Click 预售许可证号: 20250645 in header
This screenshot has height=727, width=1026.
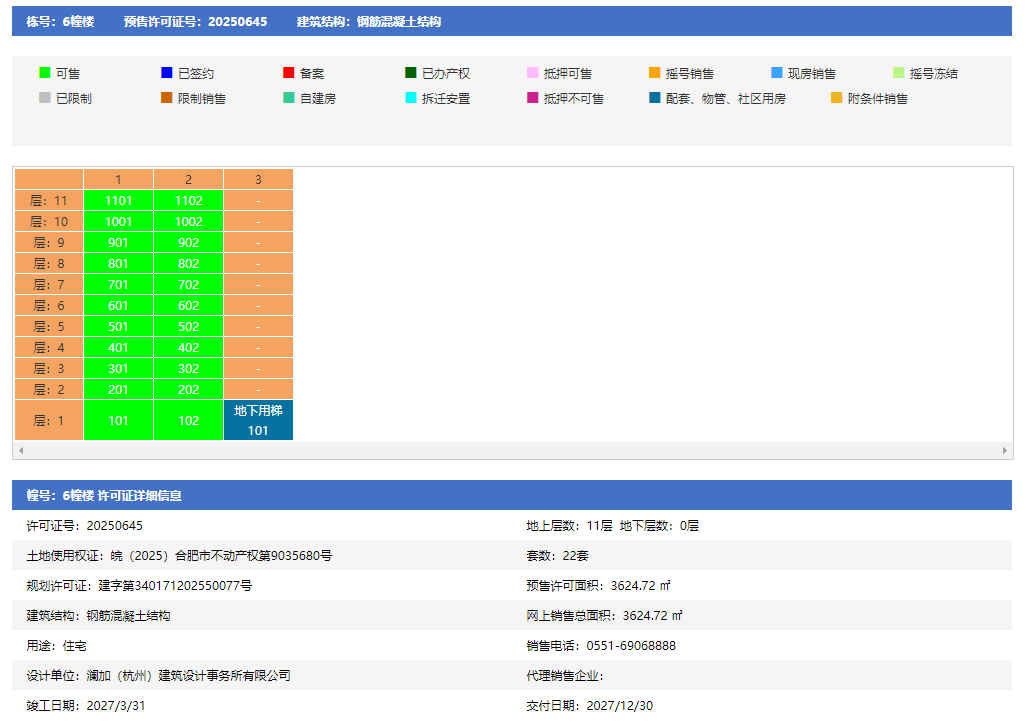[196, 22]
